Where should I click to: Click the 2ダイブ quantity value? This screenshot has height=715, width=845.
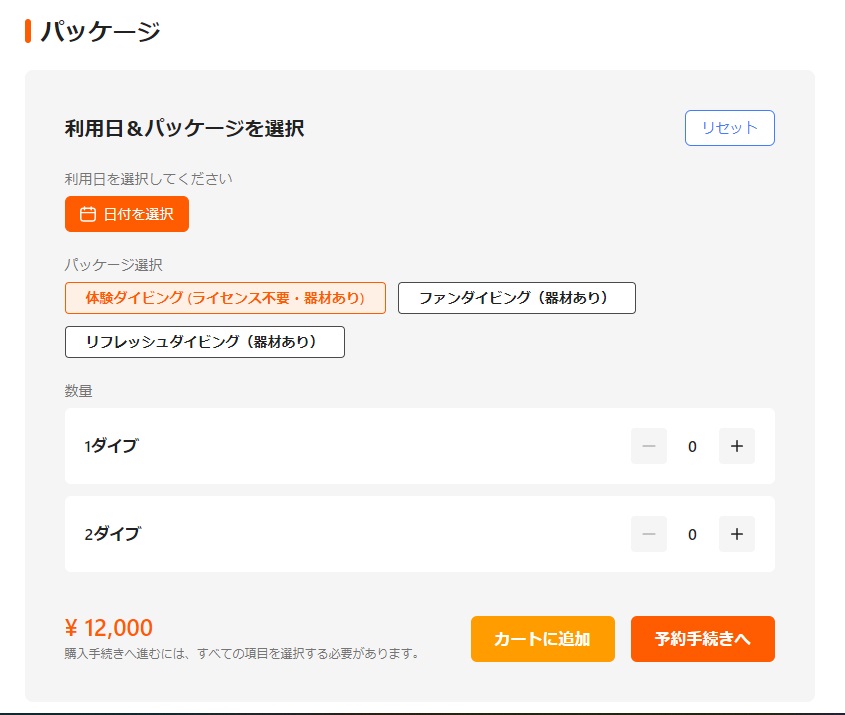pos(692,534)
